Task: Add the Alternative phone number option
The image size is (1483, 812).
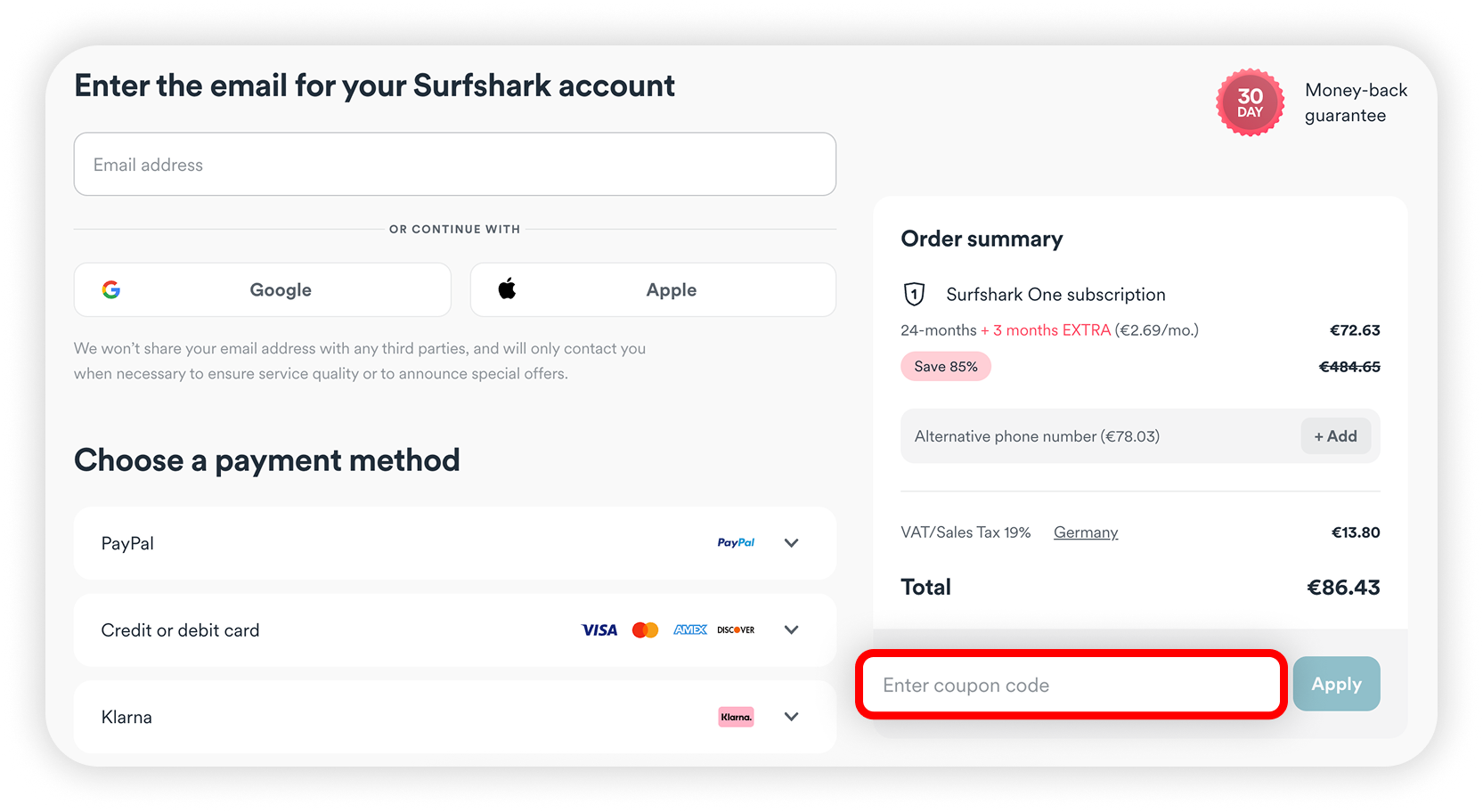Action: [x=1335, y=435]
